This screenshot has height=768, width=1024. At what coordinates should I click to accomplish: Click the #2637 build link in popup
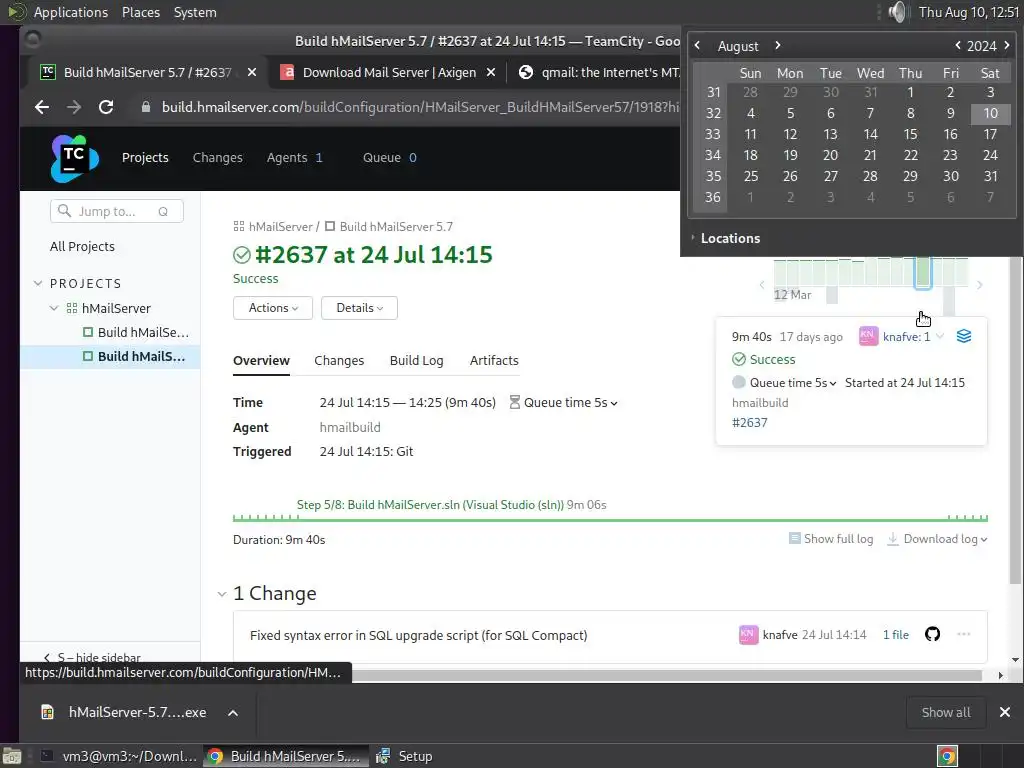click(750, 423)
